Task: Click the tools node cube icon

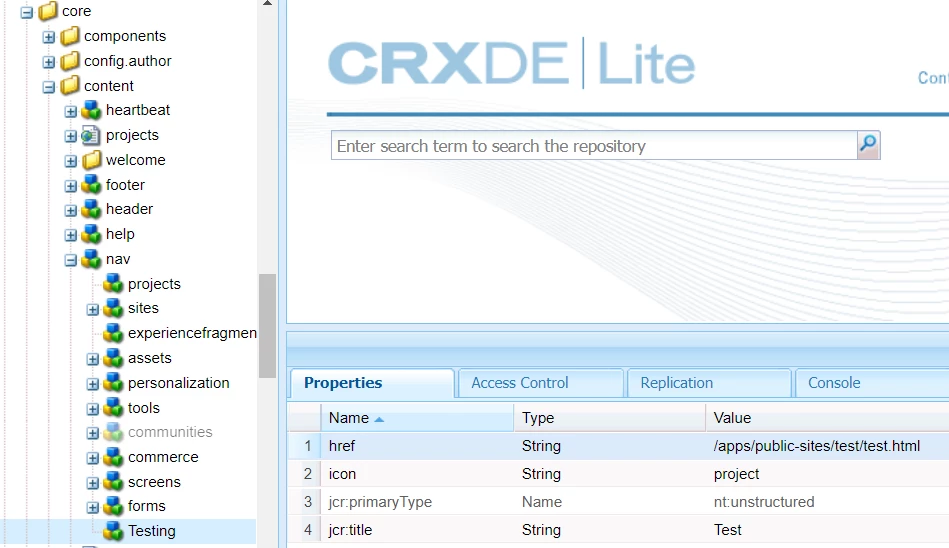Action: [113, 408]
